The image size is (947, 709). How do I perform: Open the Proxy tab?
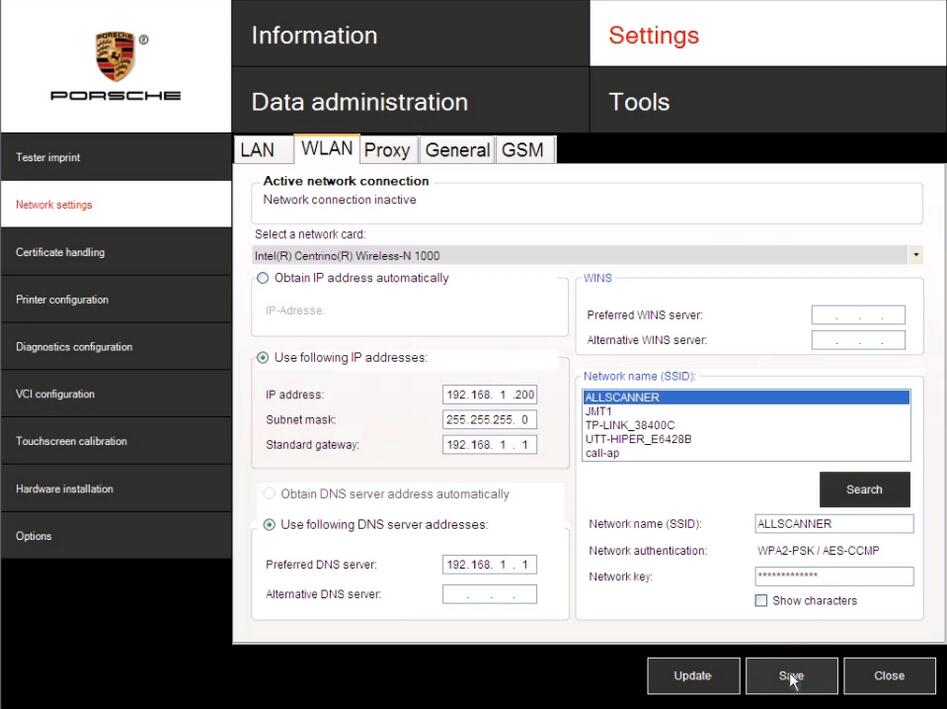(x=387, y=150)
